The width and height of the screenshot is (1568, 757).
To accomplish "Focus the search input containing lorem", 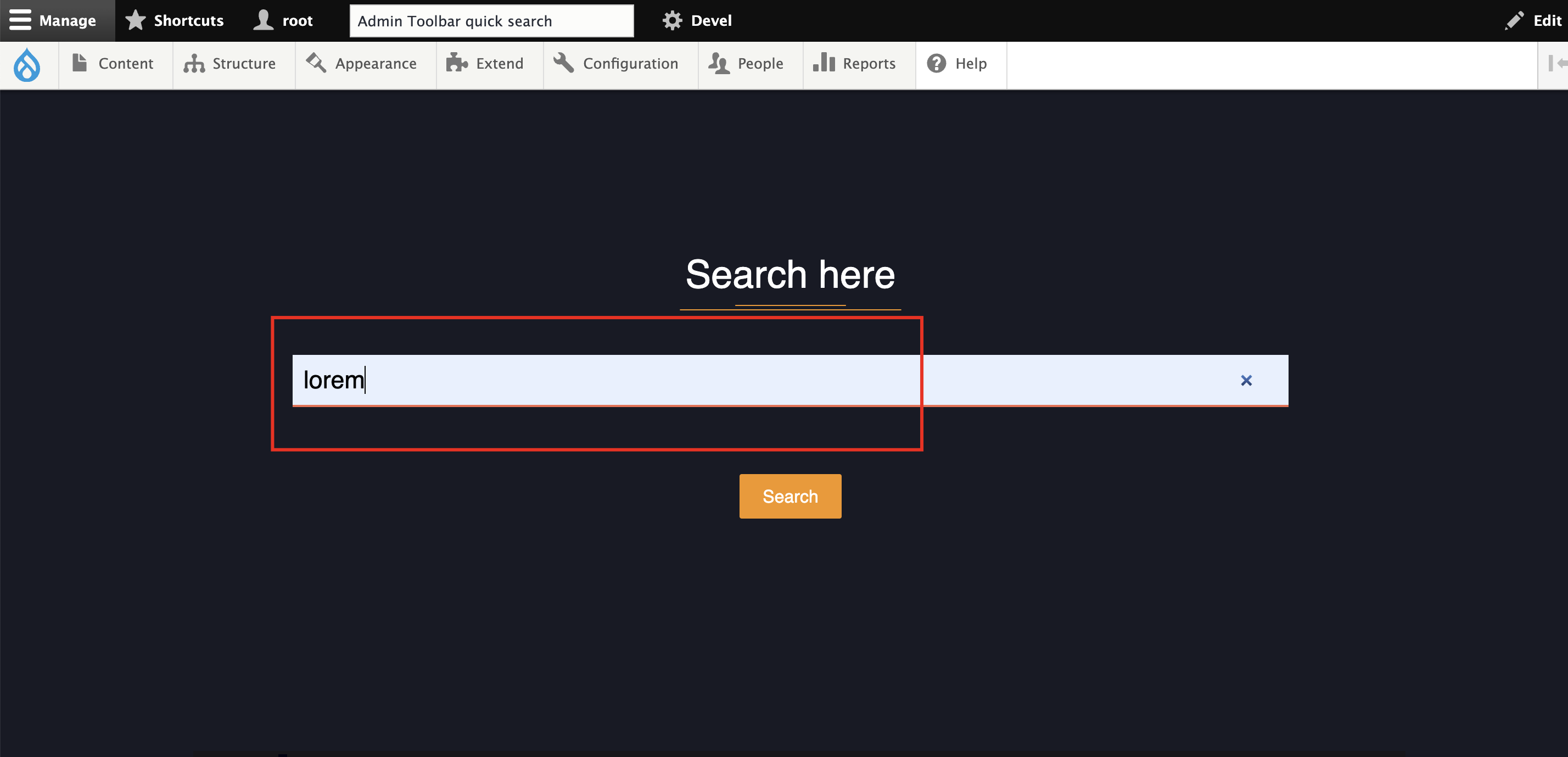I will (609, 380).
